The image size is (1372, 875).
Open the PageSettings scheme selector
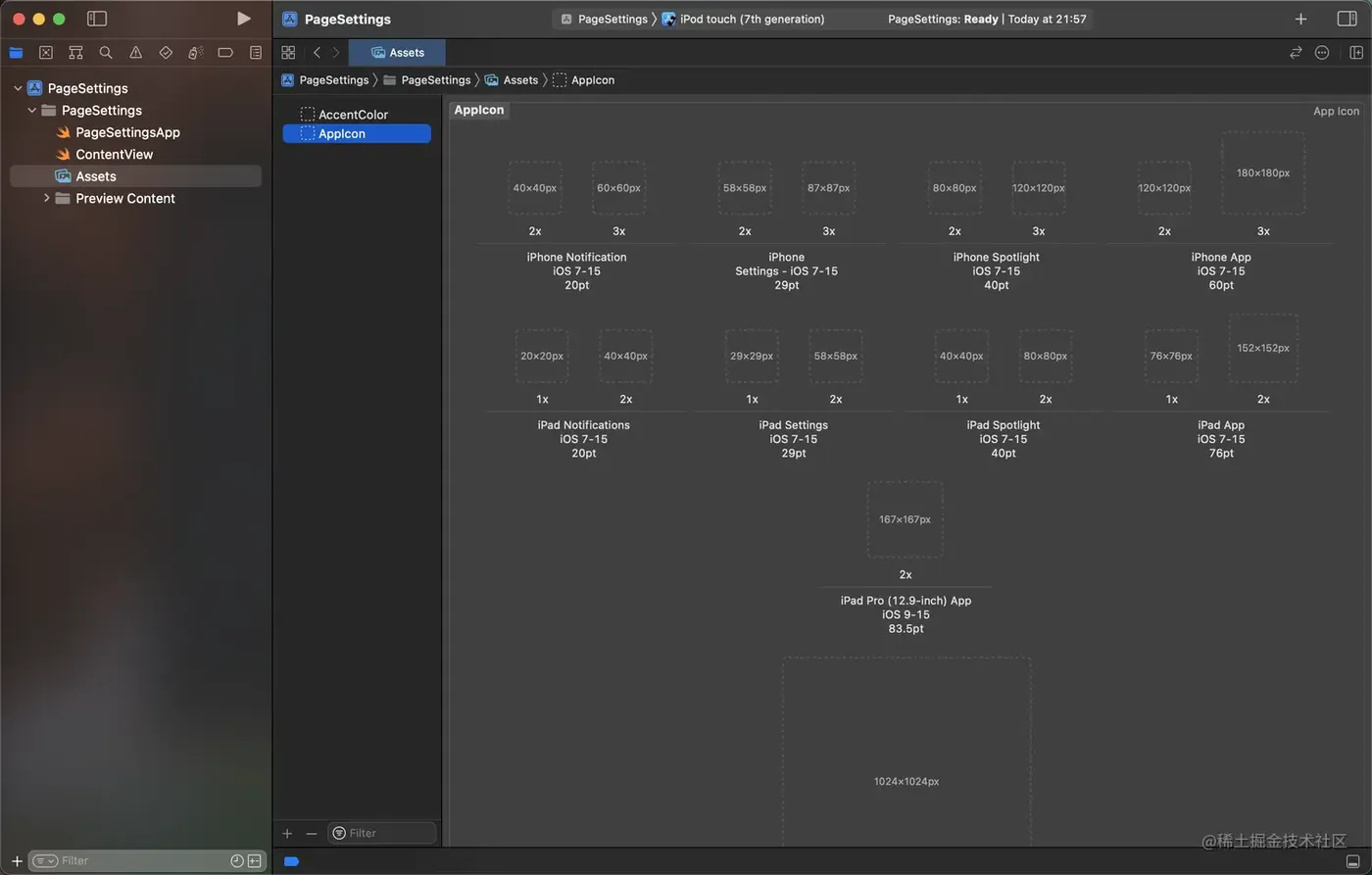[x=605, y=19]
